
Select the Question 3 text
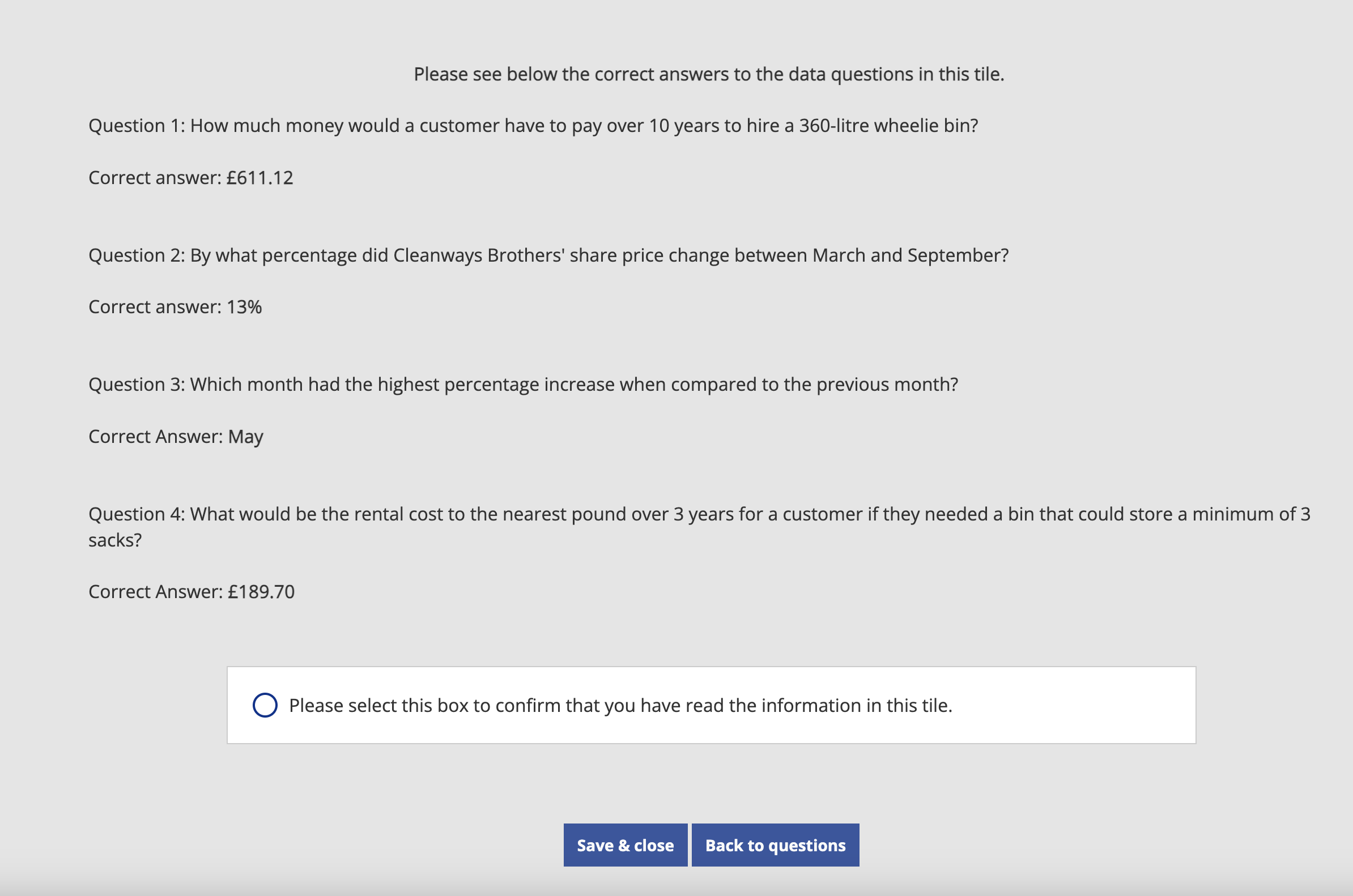click(522, 383)
